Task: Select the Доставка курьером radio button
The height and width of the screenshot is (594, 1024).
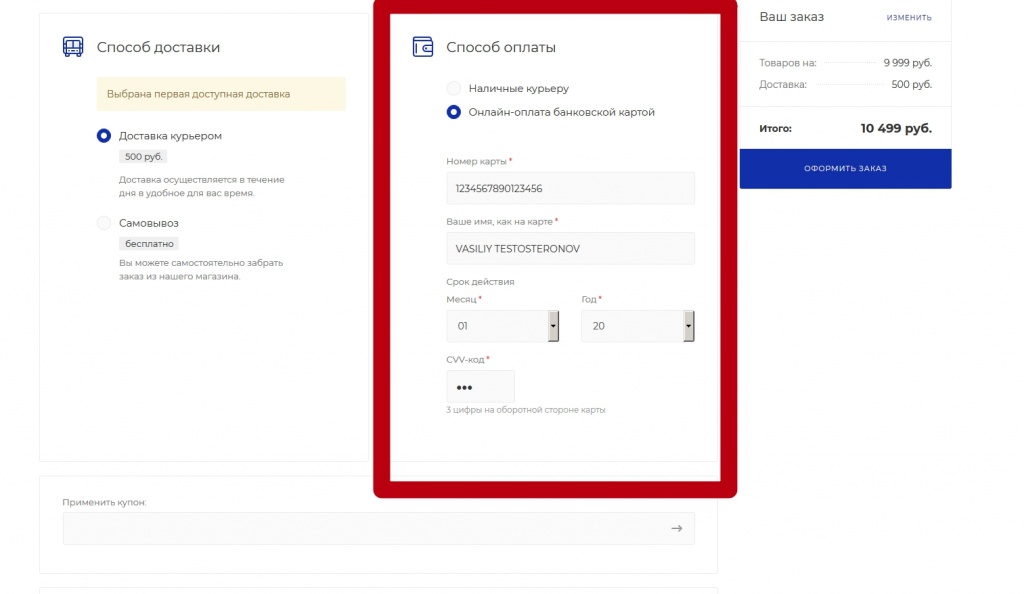Action: click(104, 136)
